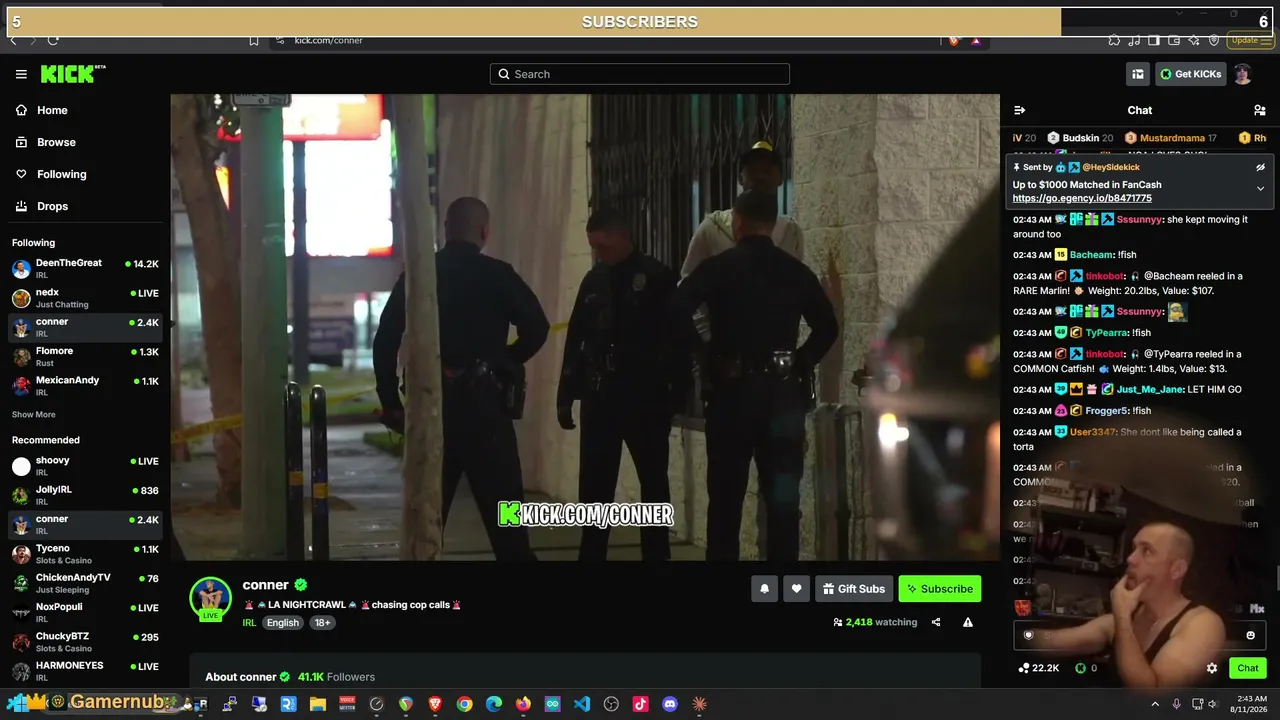
Task: Focus the Search input field
Action: point(640,74)
